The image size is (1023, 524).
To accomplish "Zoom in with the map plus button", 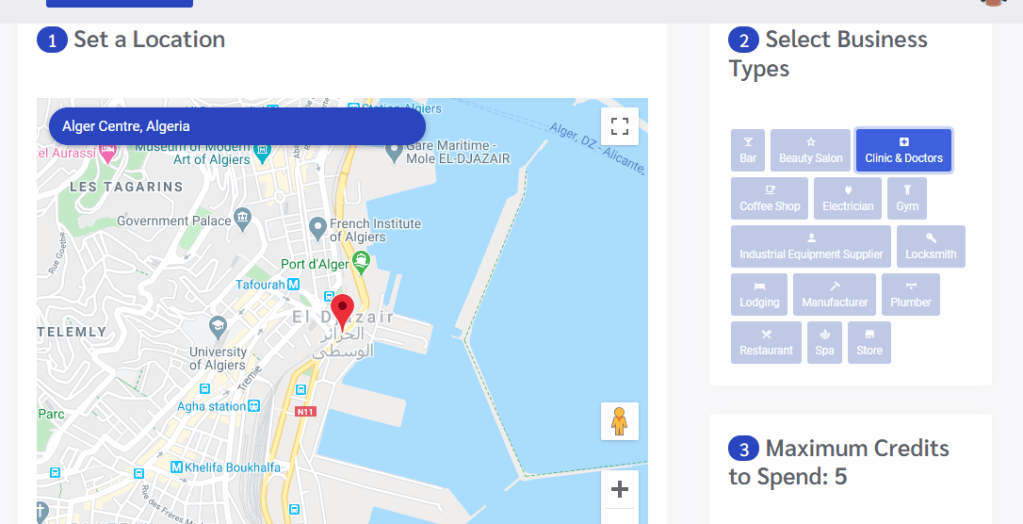I will click(619, 489).
